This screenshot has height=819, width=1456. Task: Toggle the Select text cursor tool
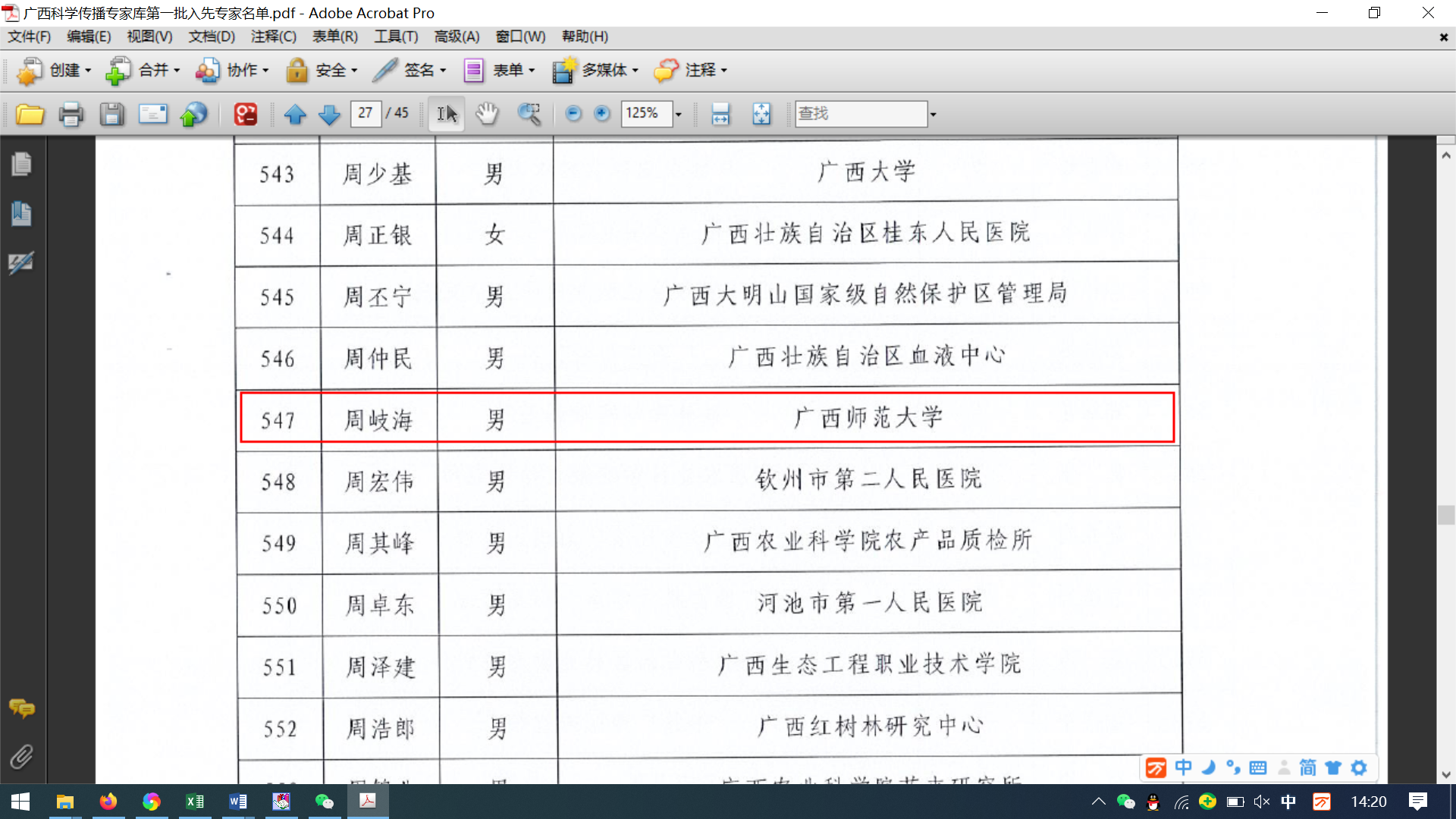click(447, 114)
